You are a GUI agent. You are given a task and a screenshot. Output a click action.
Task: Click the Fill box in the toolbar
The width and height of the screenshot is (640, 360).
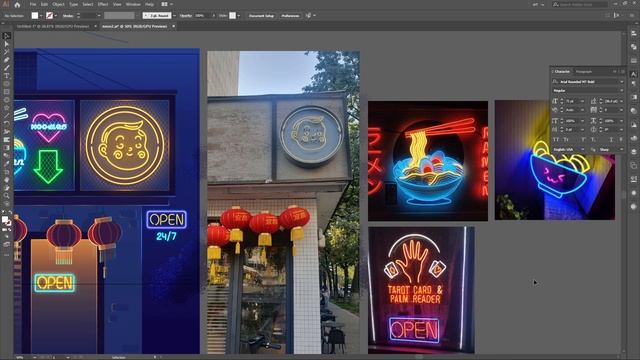tap(5, 220)
